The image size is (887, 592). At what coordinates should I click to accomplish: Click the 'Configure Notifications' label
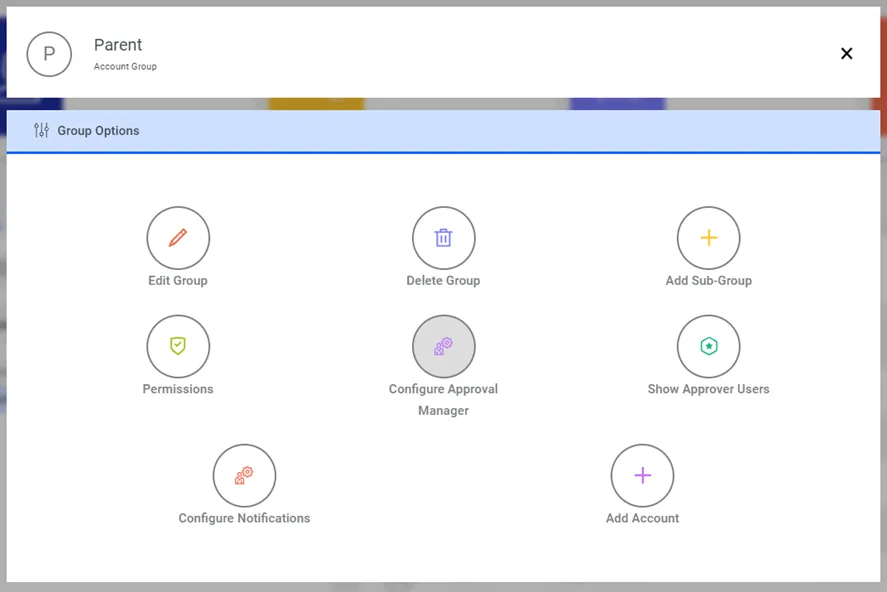(244, 518)
